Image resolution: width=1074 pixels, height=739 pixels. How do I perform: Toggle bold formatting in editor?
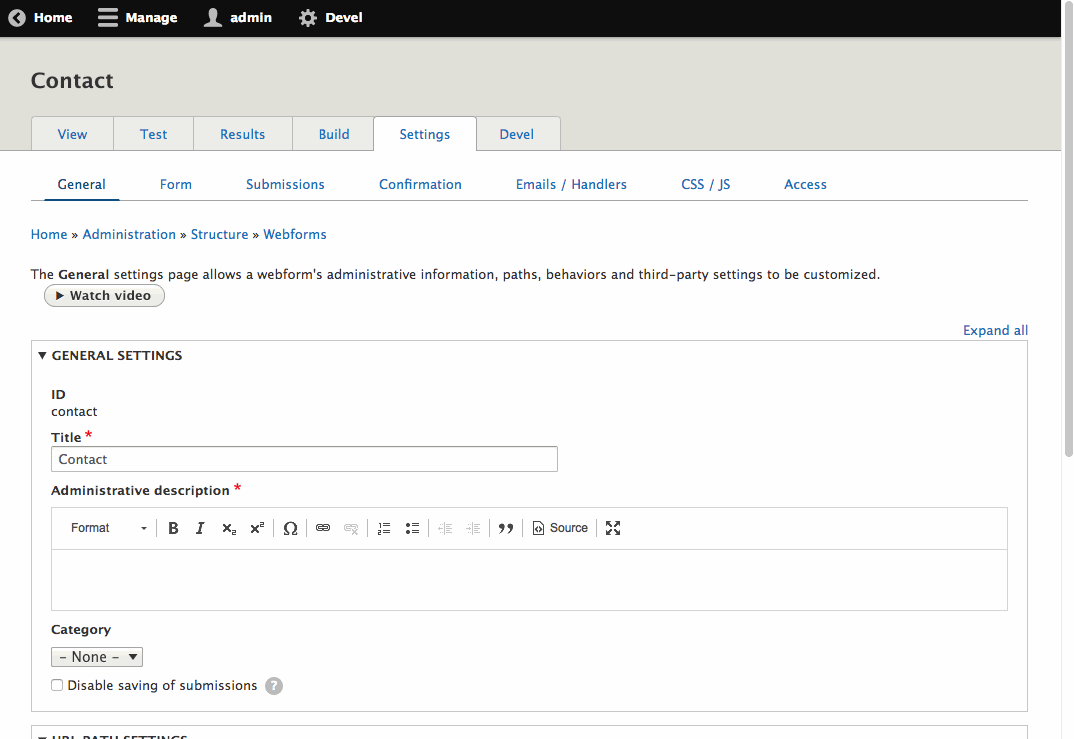(x=173, y=528)
